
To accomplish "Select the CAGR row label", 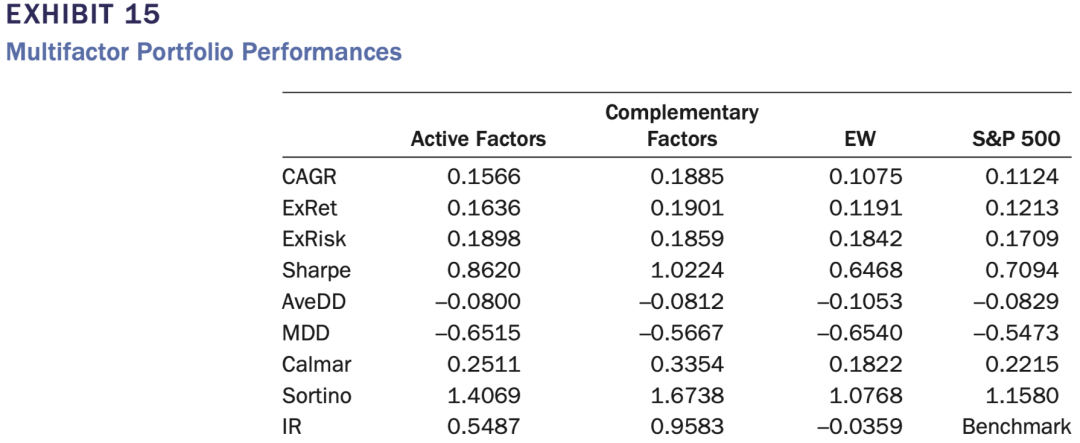I will tap(308, 178).
